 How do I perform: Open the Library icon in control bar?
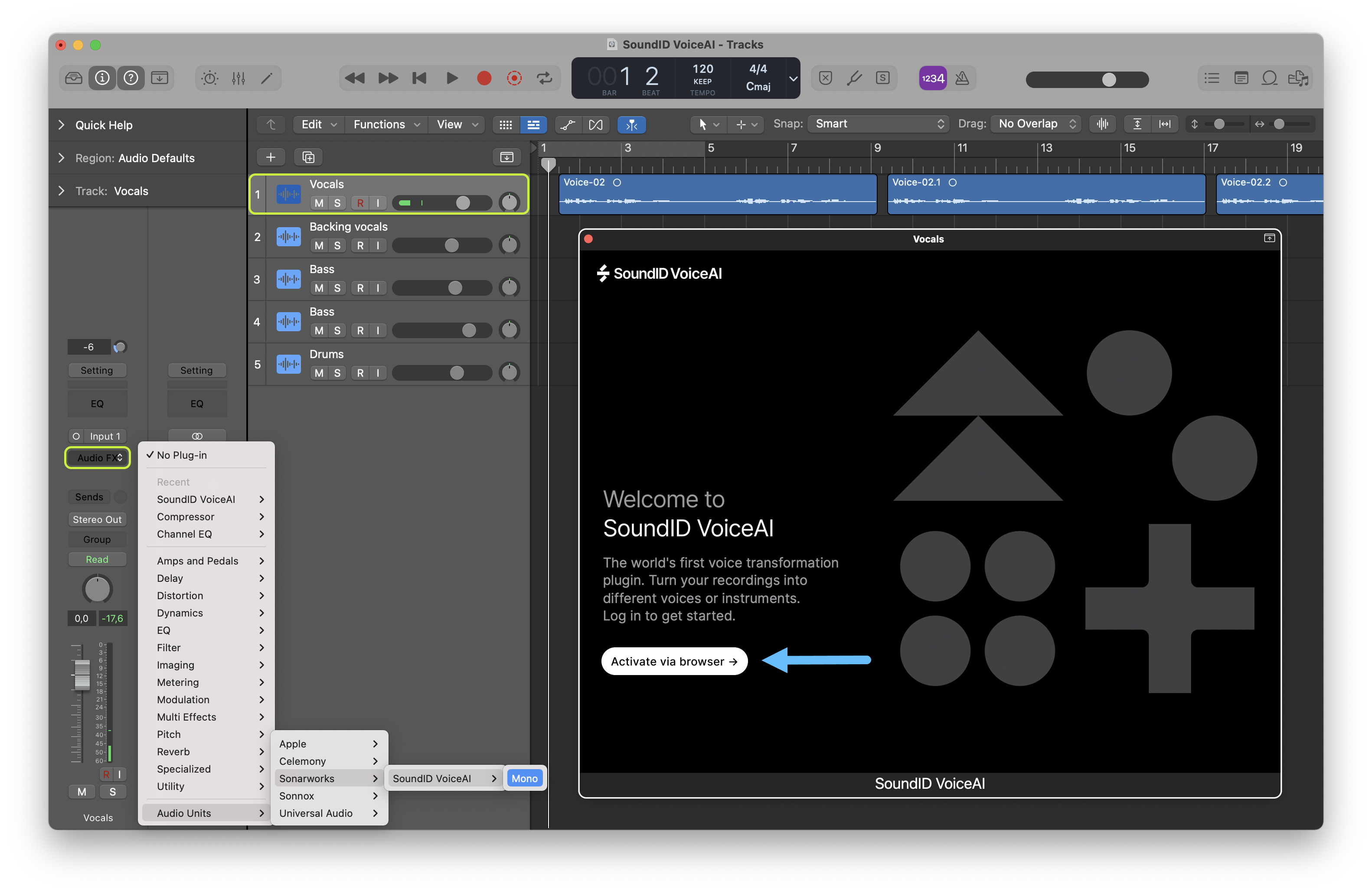[74, 78]
